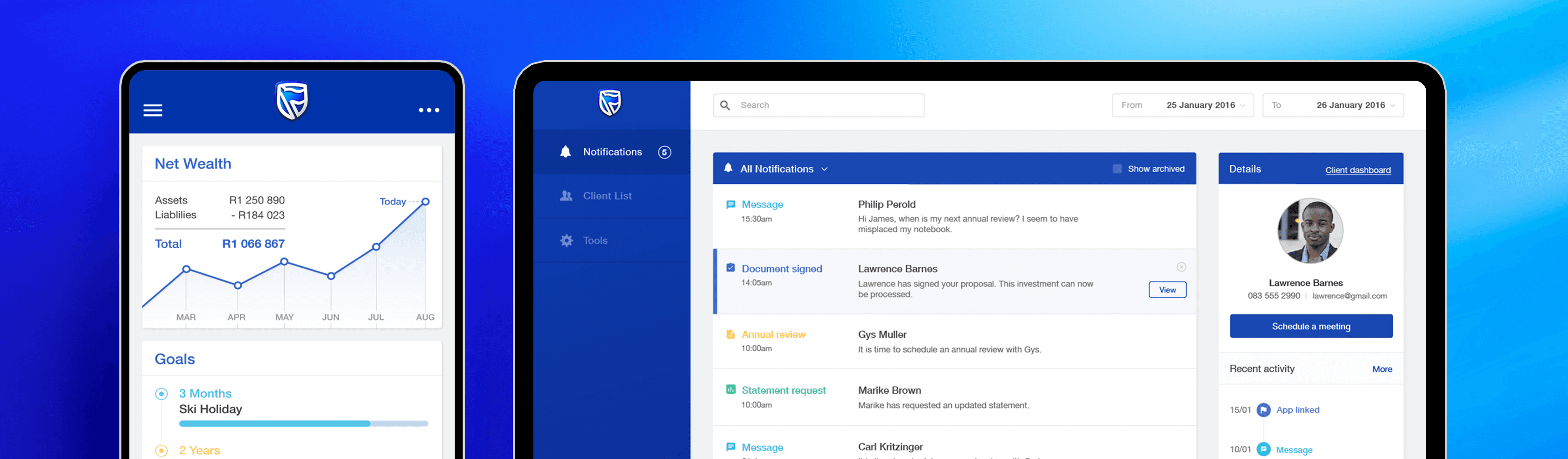Click the APR data point on the wealth chart
The height and width of the screenshot is (459, 1568).
[238, 285]
